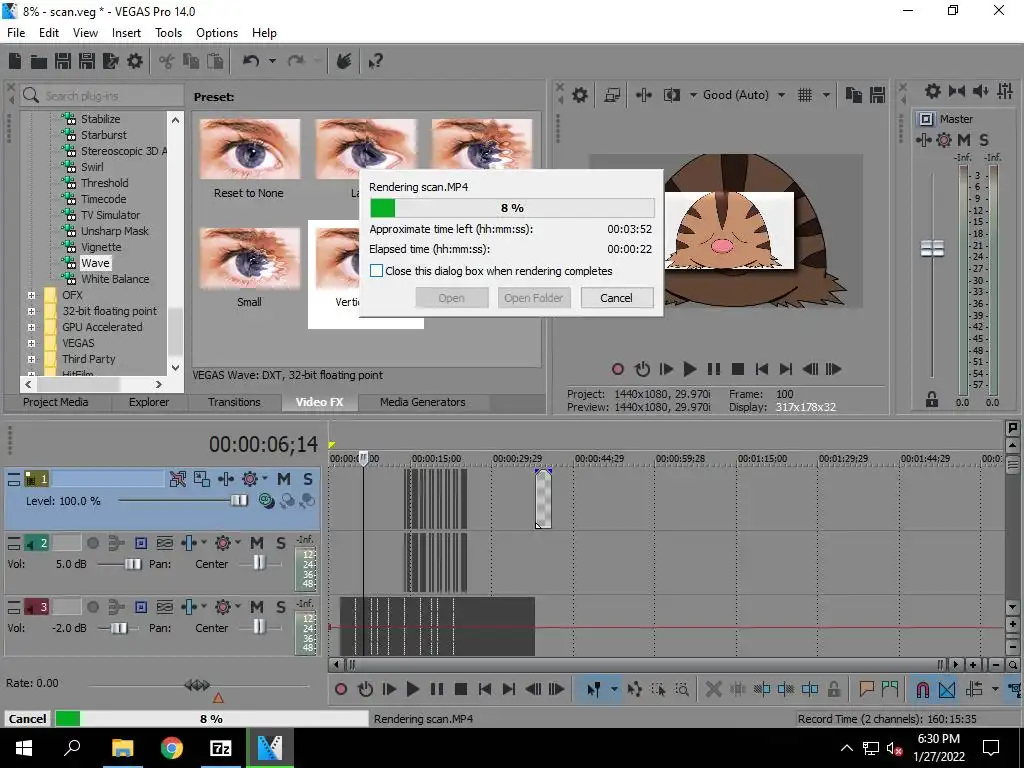Click play button in preview window
This screenshot has height=768, width=1024.
pos(690,370)
